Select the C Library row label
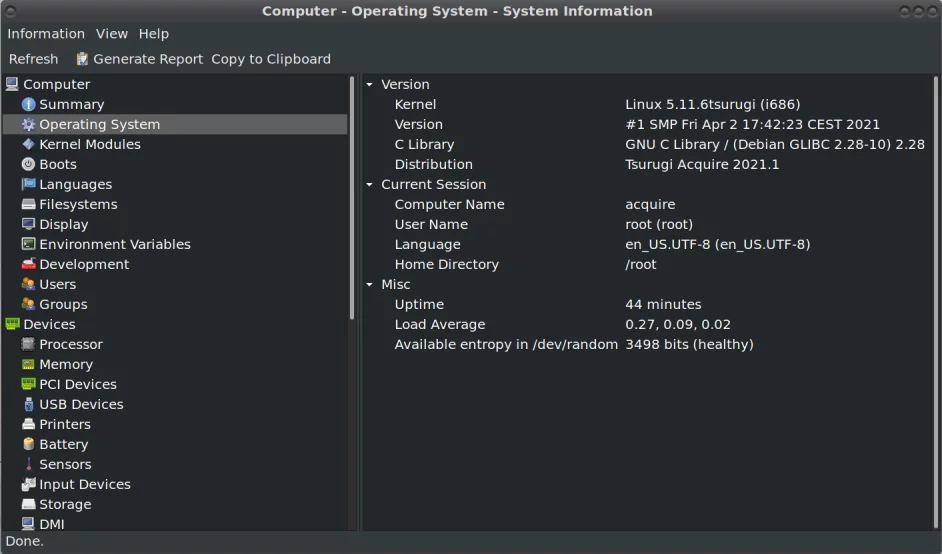 coord(424,144)
